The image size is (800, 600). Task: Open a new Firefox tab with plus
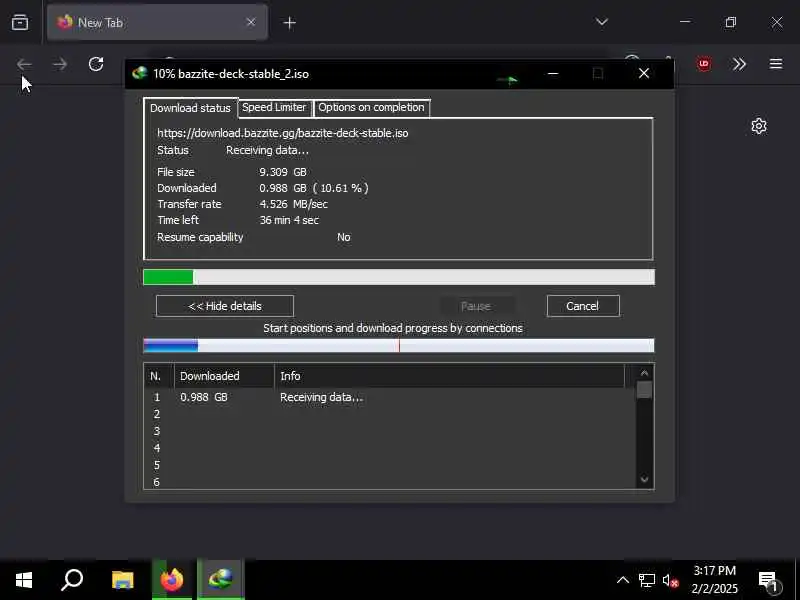tap(289, 23)
